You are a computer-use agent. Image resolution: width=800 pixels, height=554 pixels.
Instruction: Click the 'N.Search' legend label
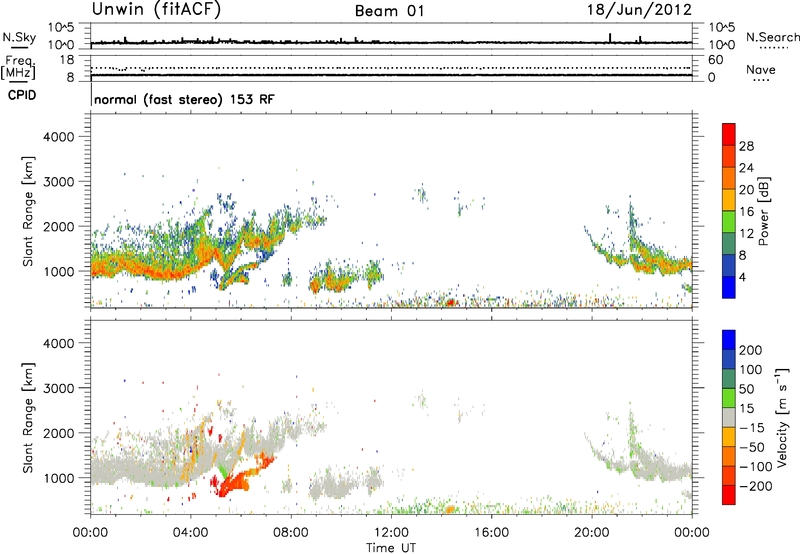point(772,37)
